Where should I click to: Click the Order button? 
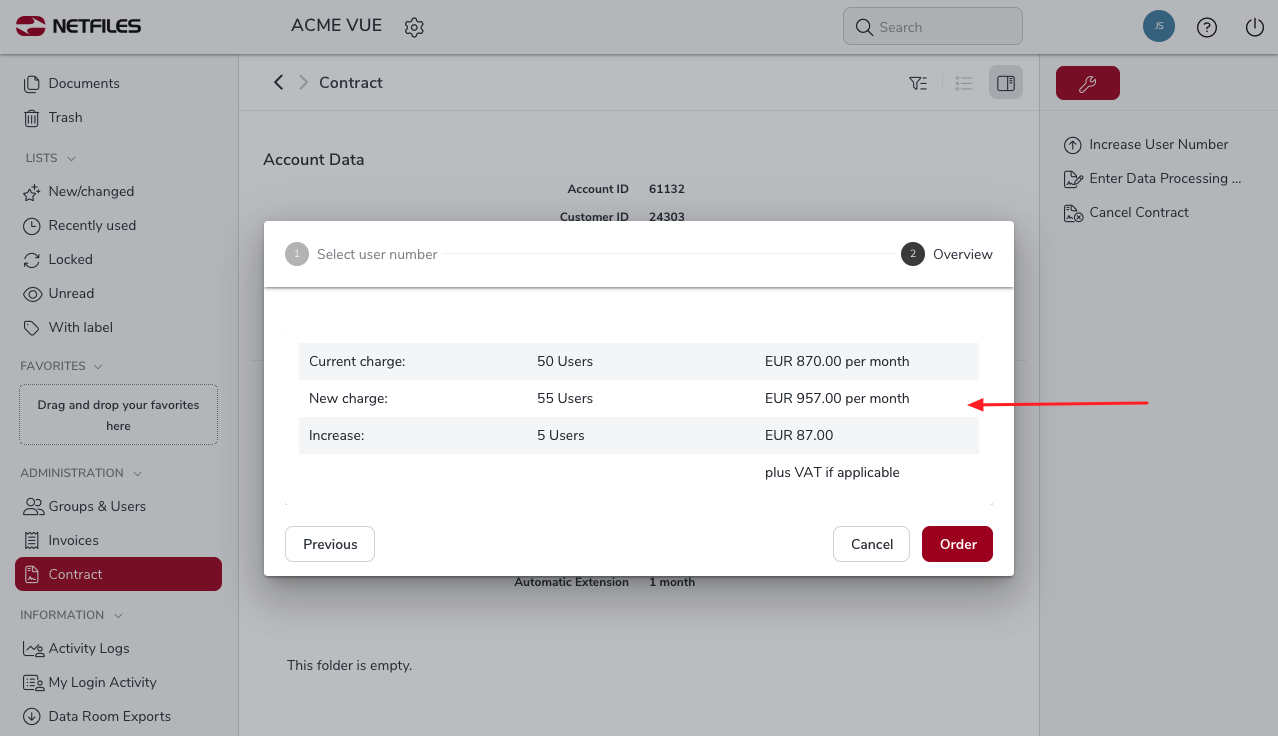point(957,544)
